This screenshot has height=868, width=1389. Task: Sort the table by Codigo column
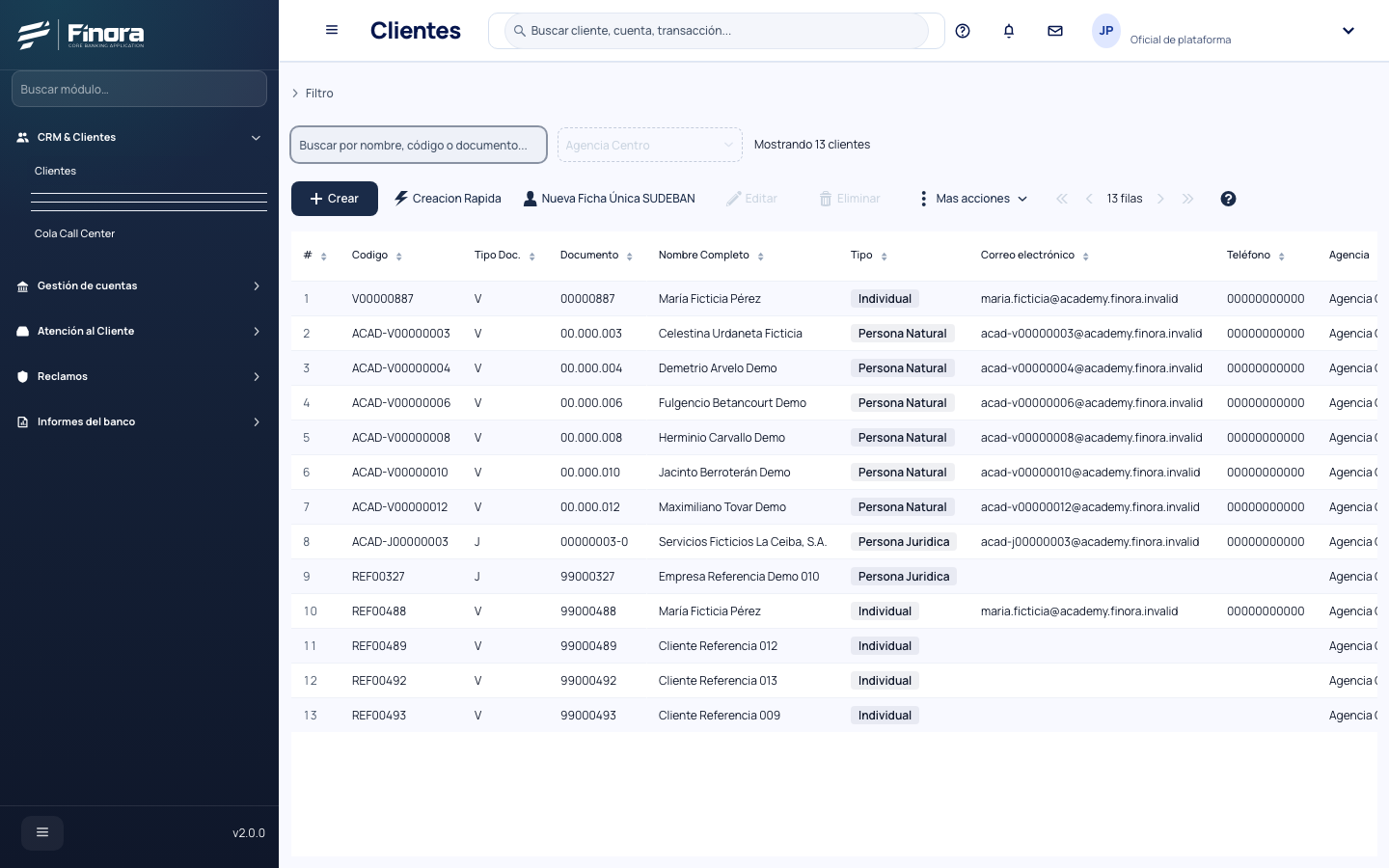coord(399,257)
